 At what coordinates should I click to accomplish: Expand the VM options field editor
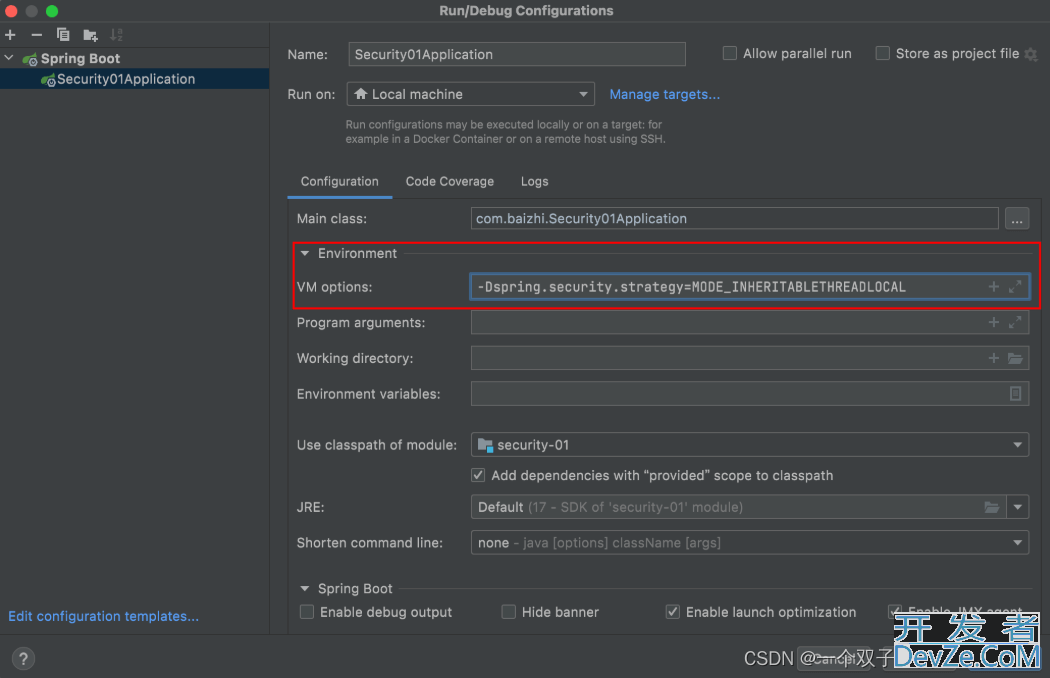pyautogui.click(x=1015, y=287)
